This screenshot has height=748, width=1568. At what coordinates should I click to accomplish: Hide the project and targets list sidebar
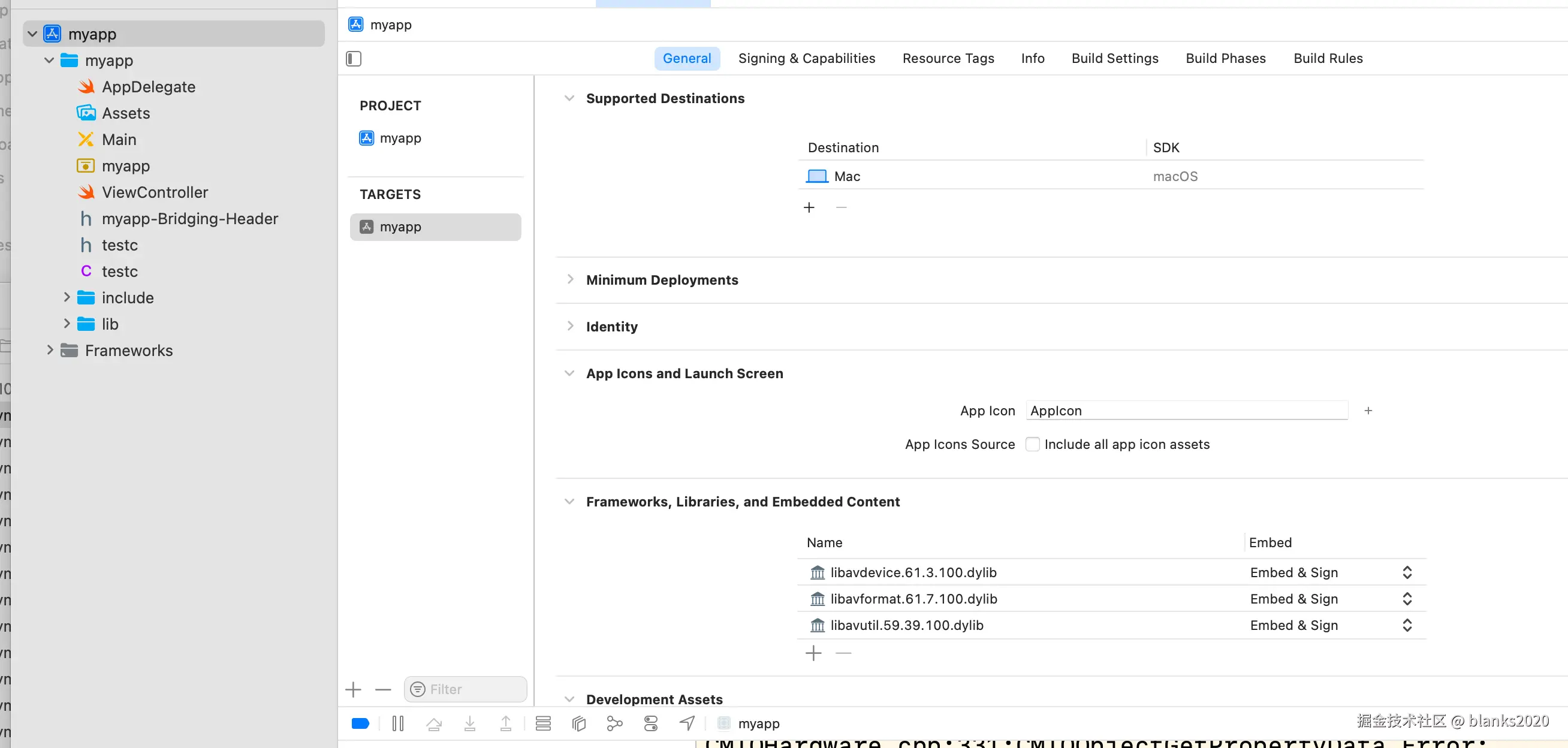pos(354,58)
